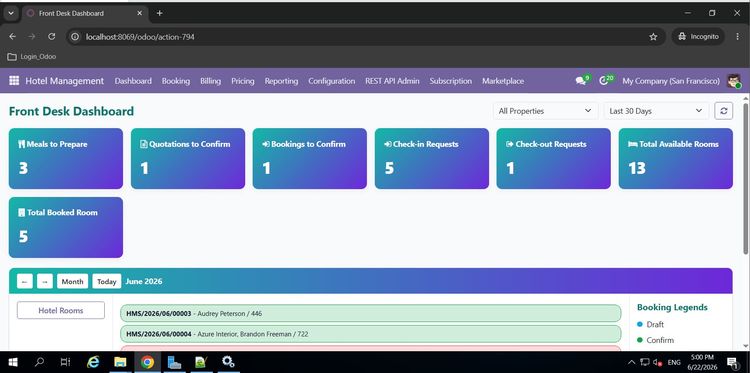The image size is (750, 373).
Task: Open the Windows notification center
Action: coord(732,362)
